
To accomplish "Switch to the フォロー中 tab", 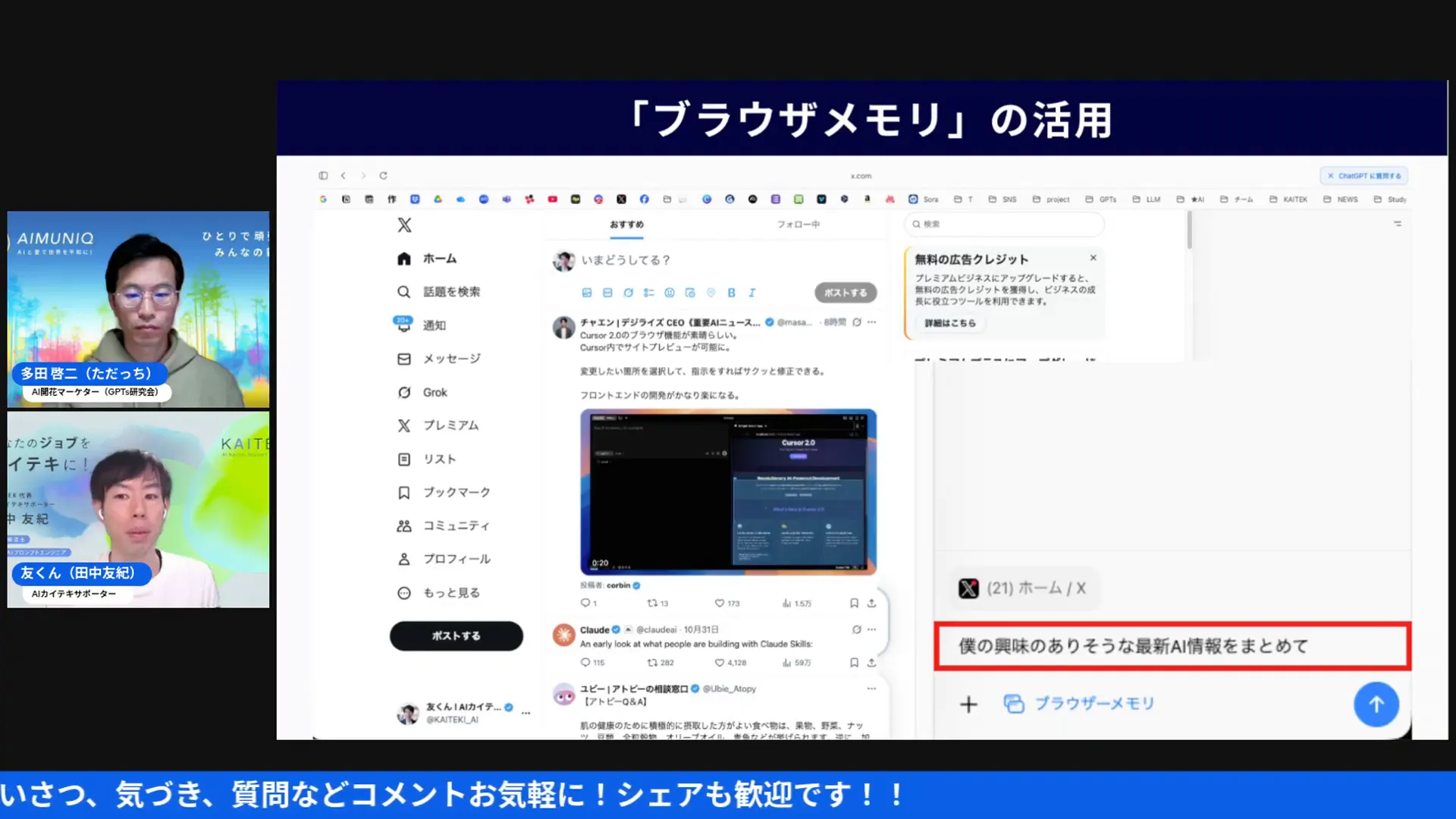I will tap(797, 224).
